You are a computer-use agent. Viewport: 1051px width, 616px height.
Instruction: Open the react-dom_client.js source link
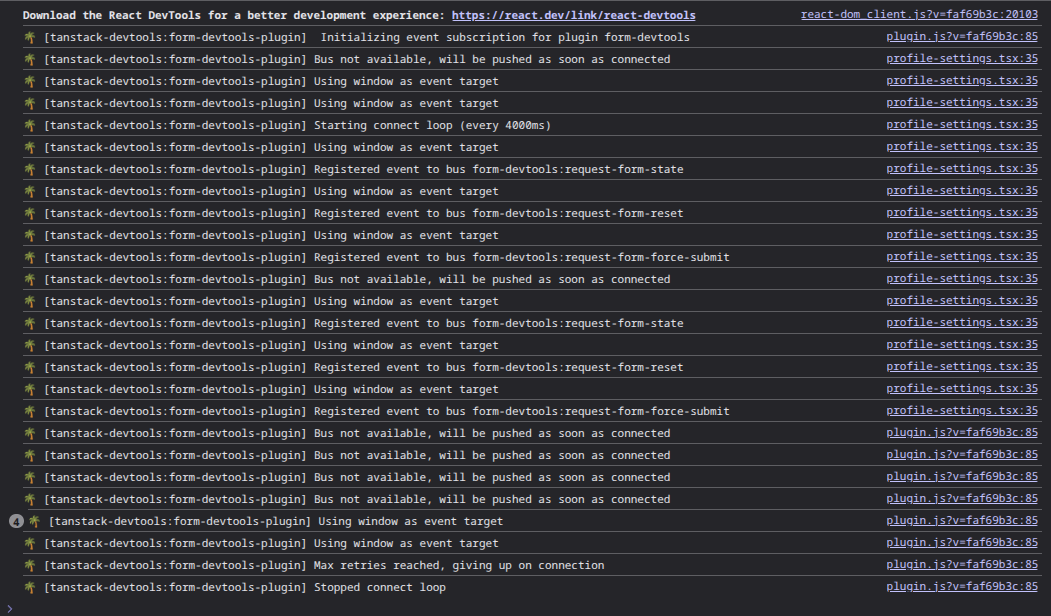coord(919,15)
